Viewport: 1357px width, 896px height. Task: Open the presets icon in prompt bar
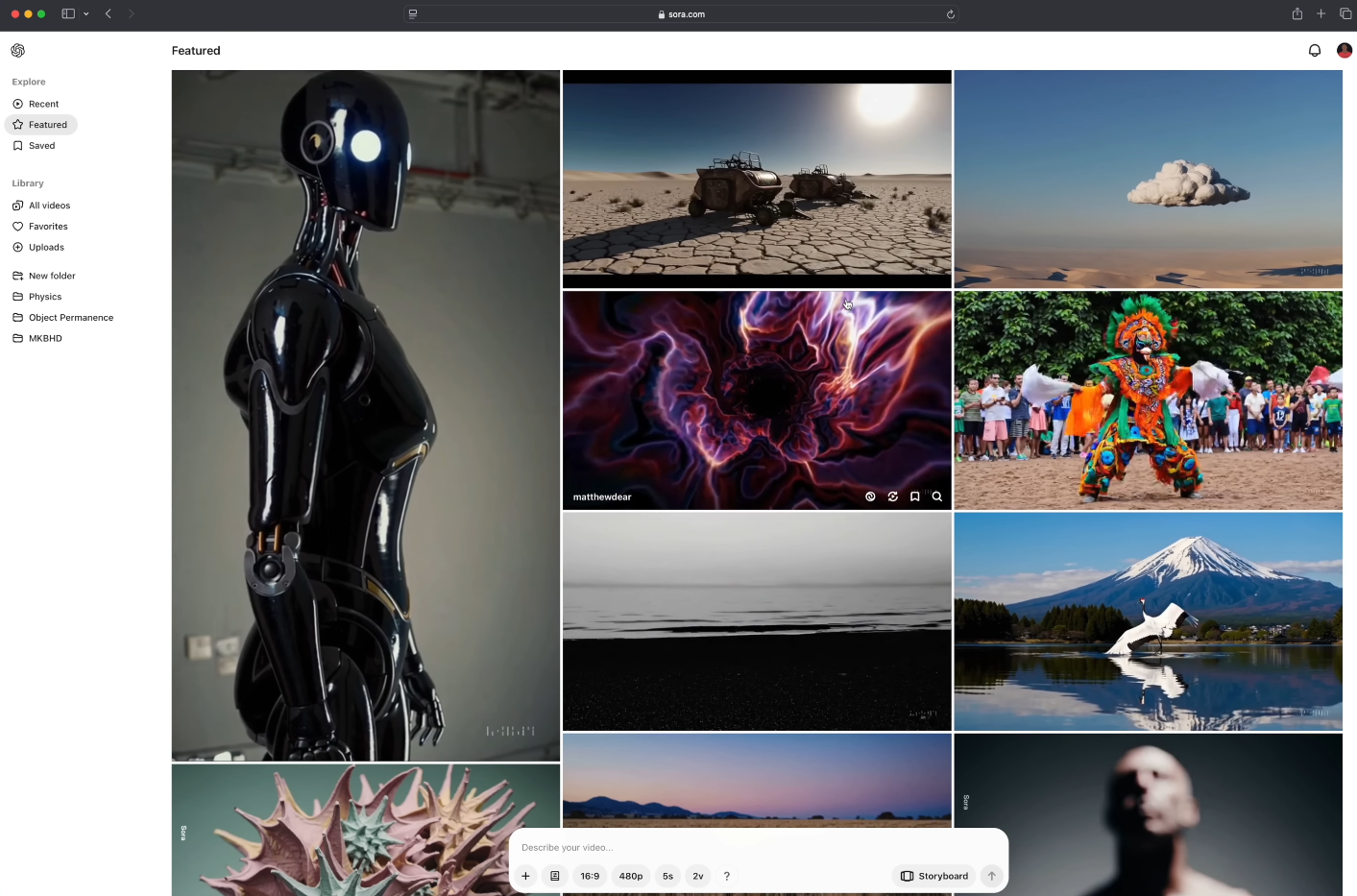coord(554,876)
